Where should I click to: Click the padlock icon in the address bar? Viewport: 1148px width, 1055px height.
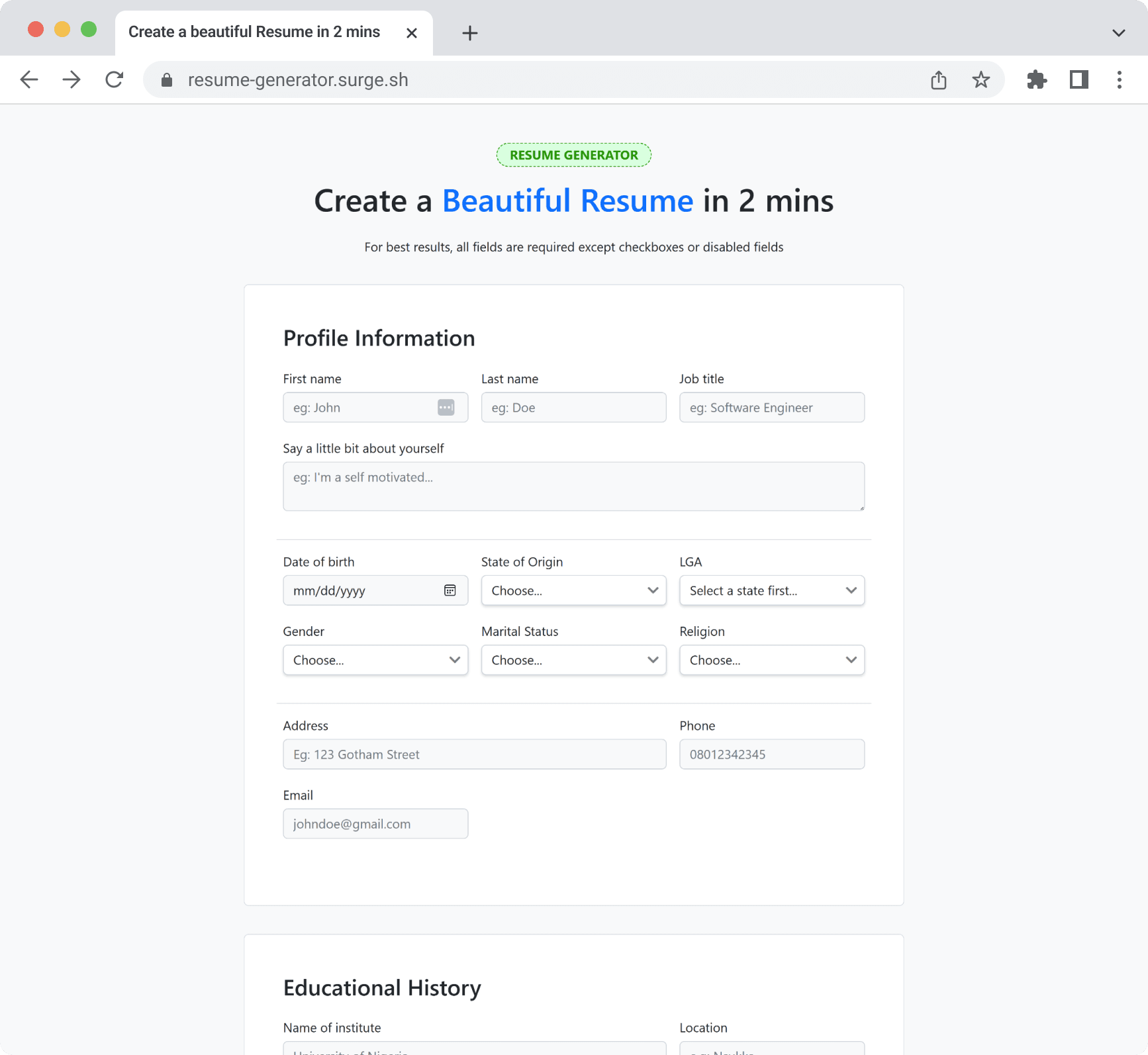167,79
